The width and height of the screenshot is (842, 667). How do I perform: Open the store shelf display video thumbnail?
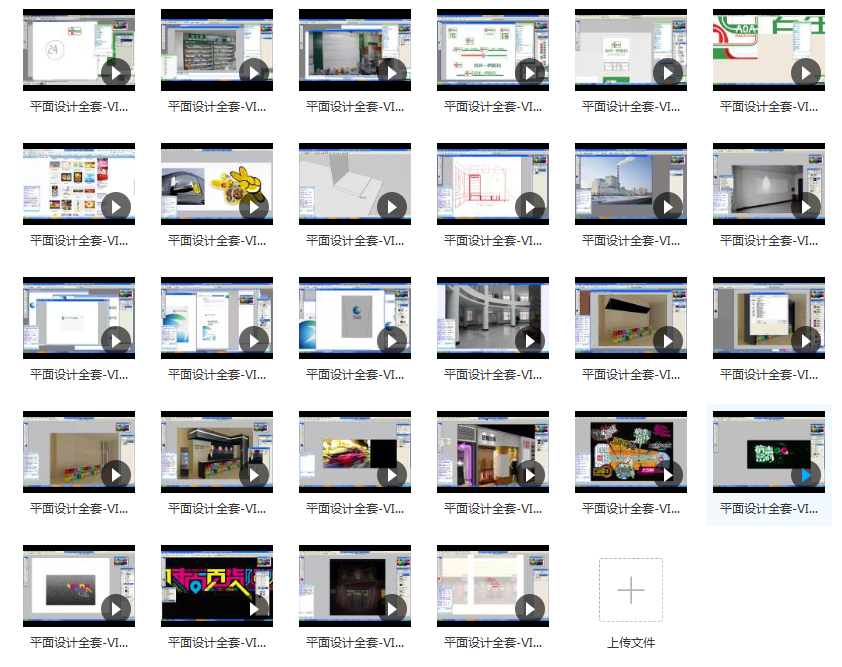coord(216,51)
